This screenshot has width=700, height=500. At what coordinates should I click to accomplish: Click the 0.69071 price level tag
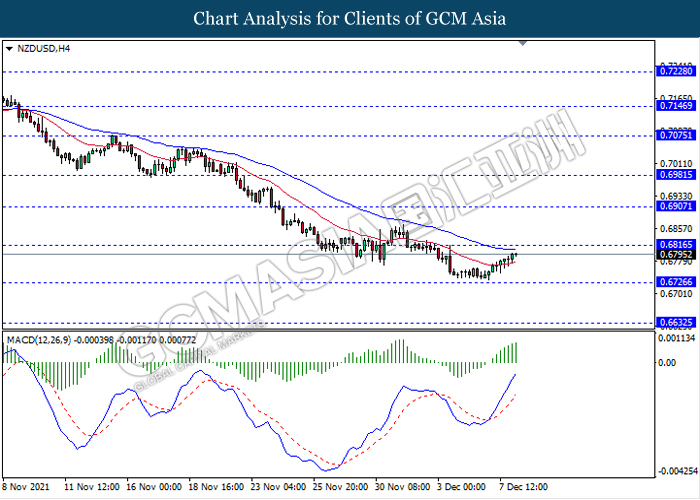coord(676,206)
